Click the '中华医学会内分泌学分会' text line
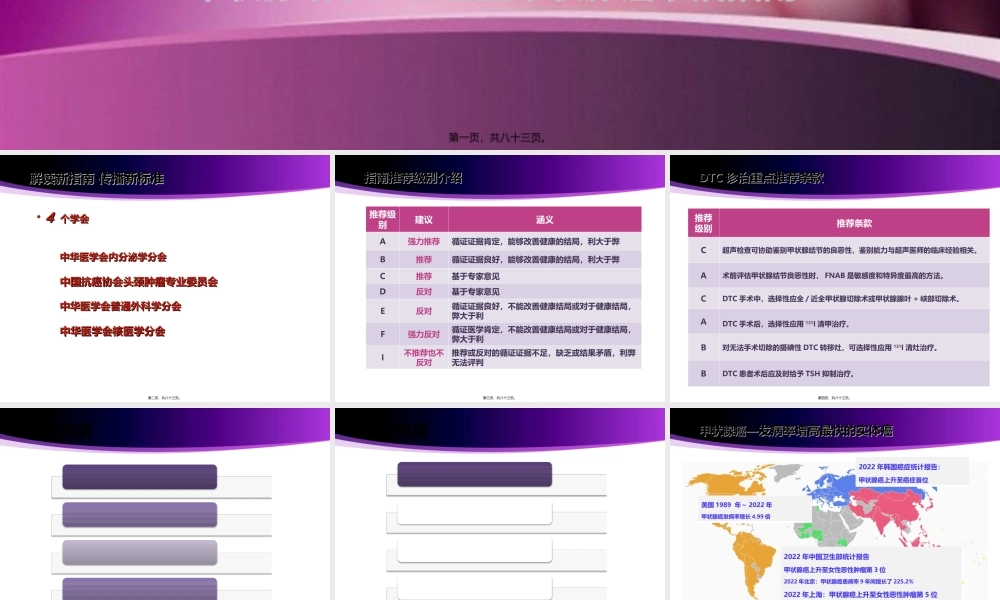The height and width of the screenshot is (600, 1000). tap(113, 257)
